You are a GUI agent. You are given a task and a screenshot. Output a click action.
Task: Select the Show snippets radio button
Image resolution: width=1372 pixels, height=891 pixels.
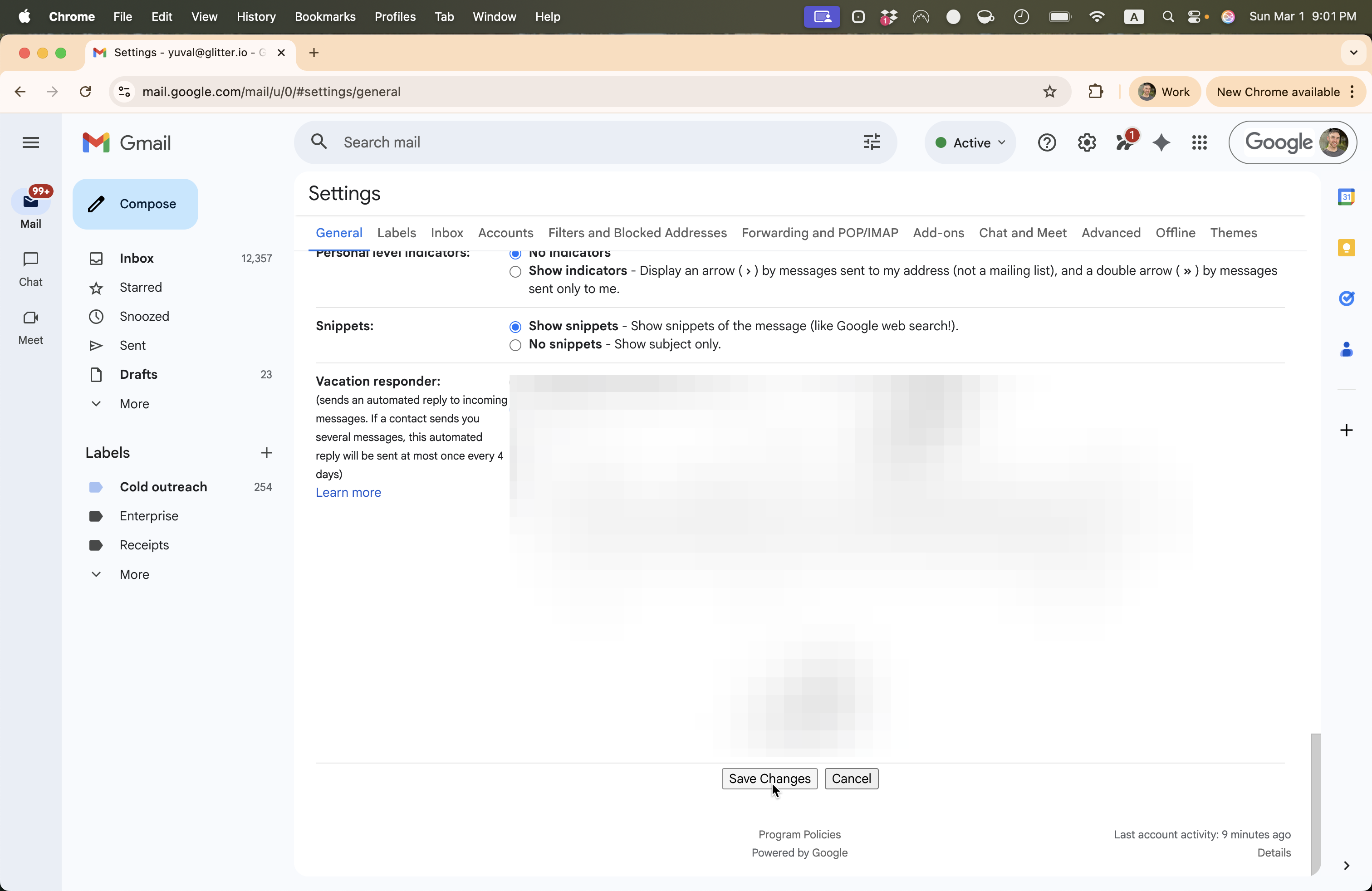(x=515, y=327)
